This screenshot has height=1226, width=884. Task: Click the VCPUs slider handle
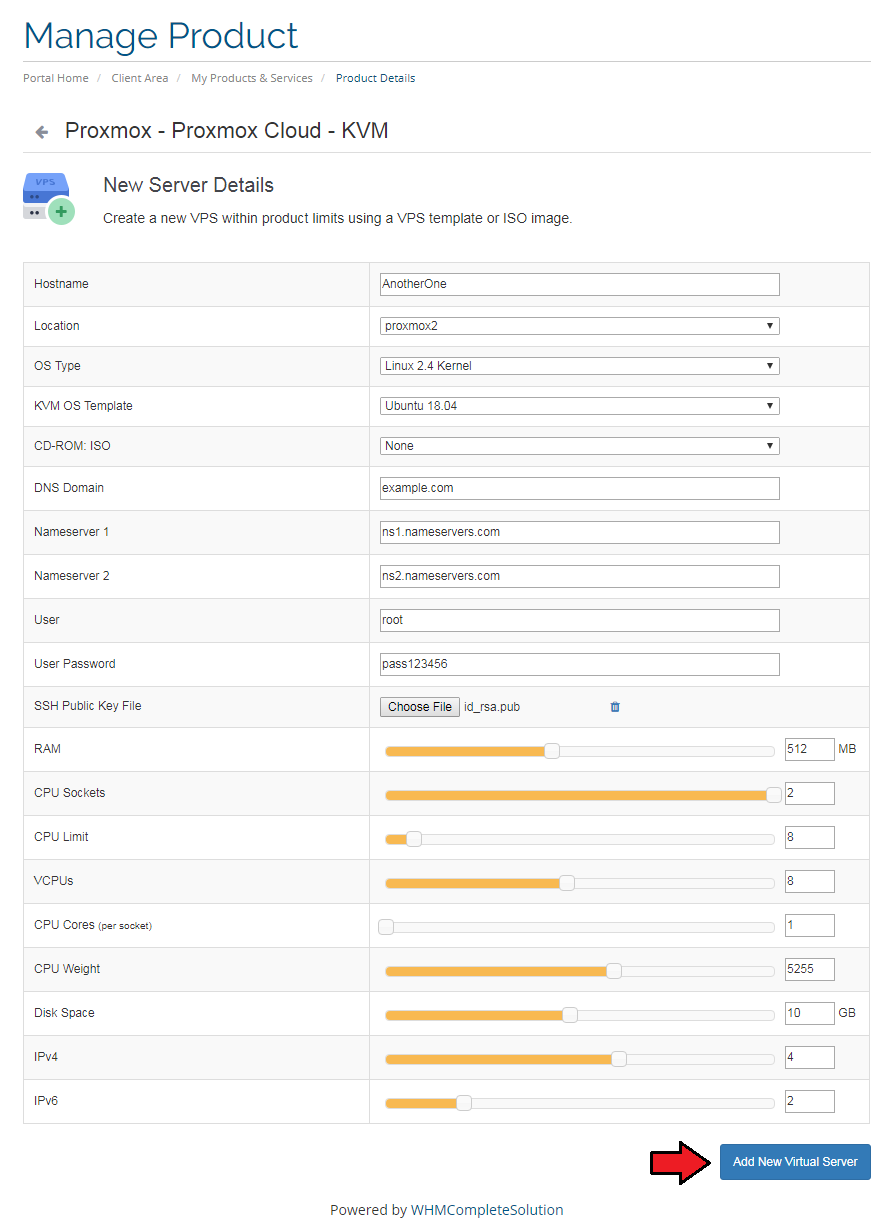(x=567, y=883)
